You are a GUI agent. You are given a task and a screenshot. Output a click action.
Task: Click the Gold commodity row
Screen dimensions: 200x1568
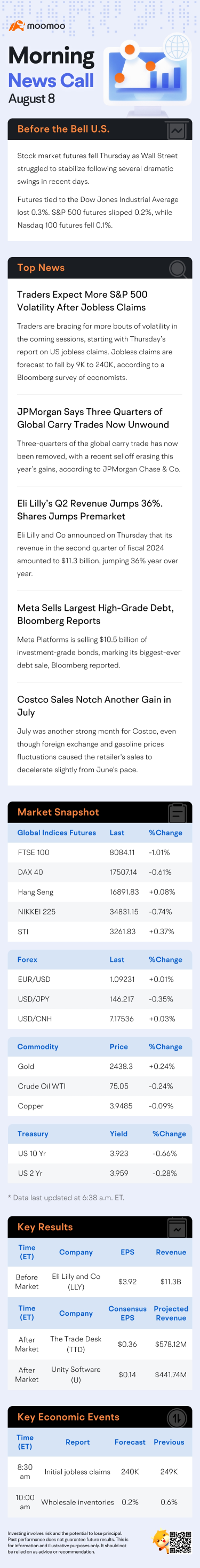pos(100,1066)
